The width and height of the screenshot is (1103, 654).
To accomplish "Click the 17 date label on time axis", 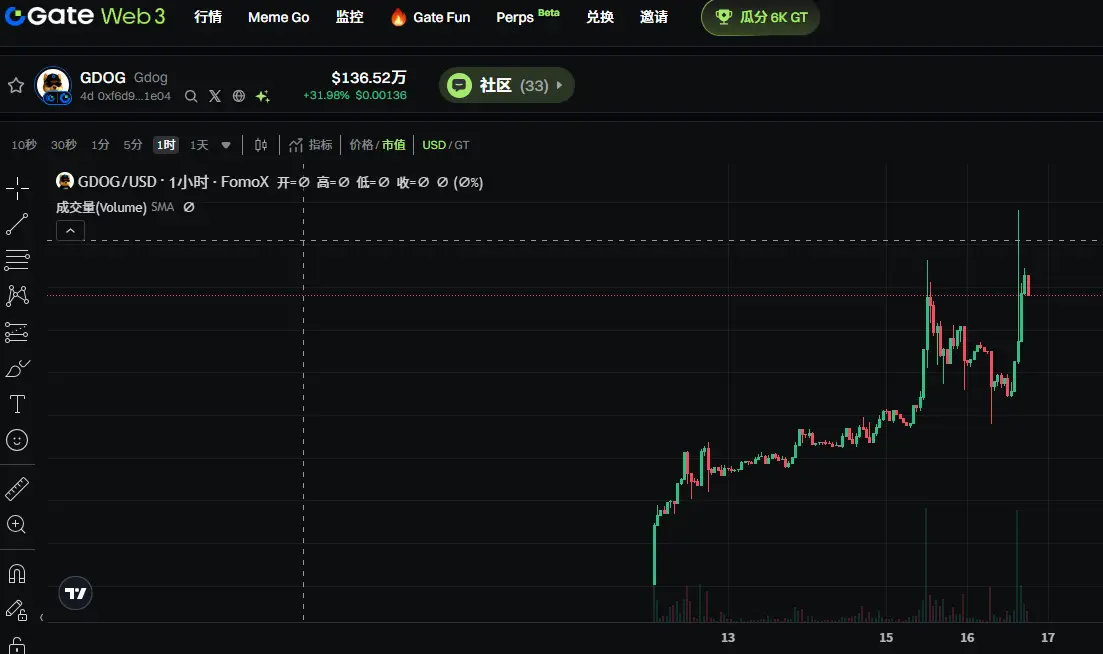I will click(1048, 637).
